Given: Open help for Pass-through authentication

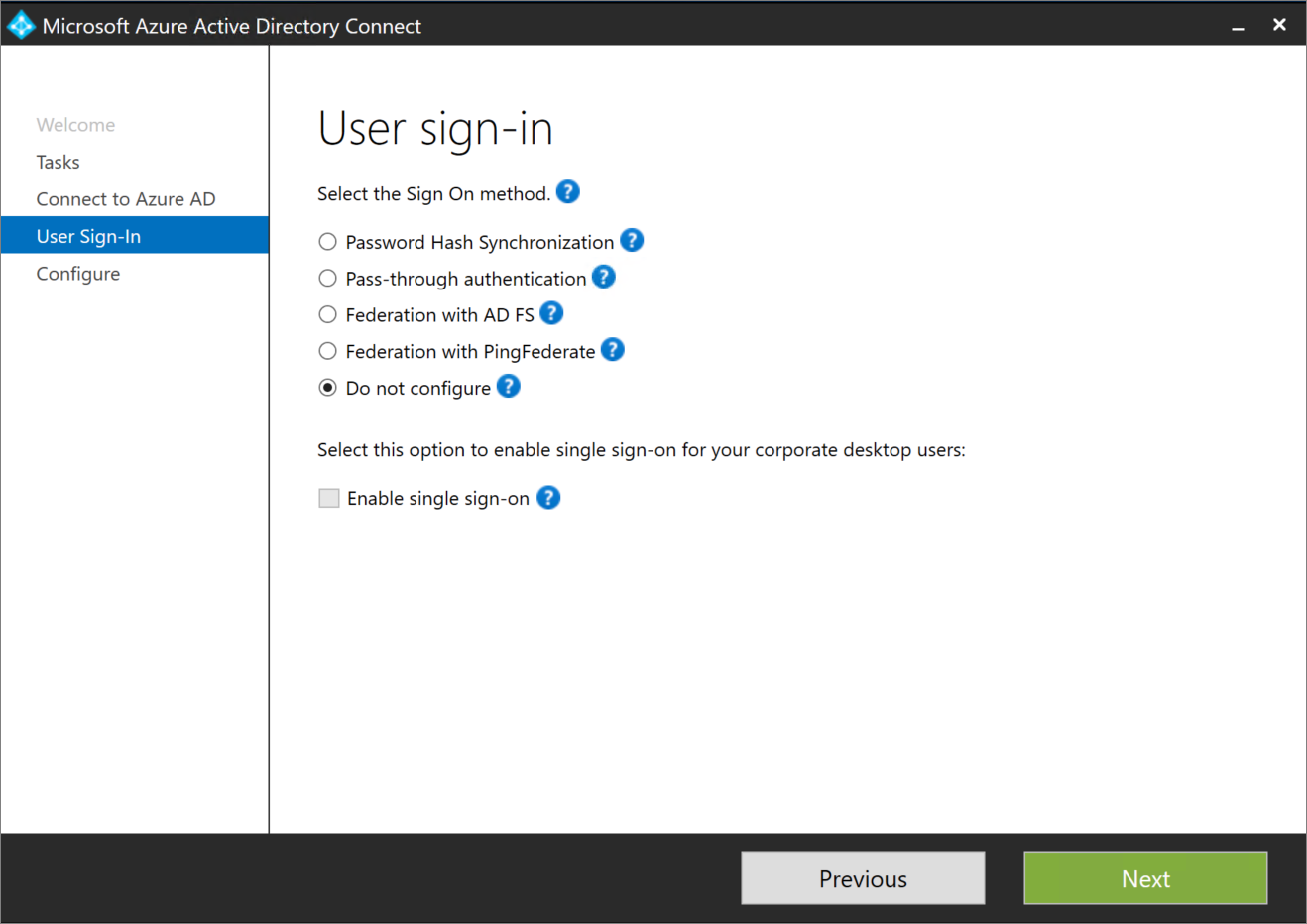Looking at the screenshot, I should pyautogui.click(x=603, y=278).
